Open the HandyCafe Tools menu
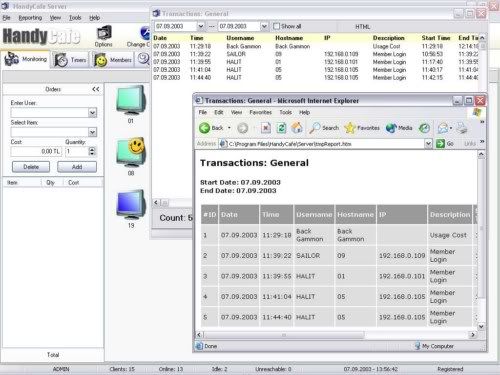Screen dimensions: 500x375 (75, 18)
